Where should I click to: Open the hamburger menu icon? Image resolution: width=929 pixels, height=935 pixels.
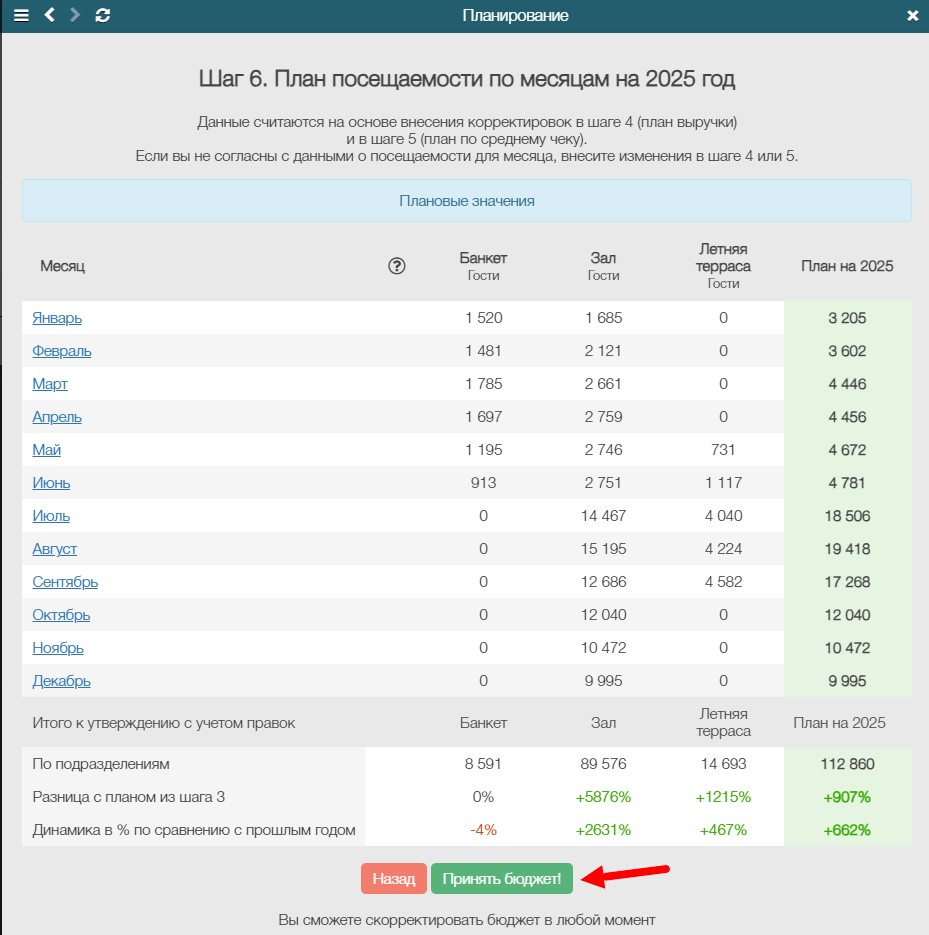coord(21,16)
